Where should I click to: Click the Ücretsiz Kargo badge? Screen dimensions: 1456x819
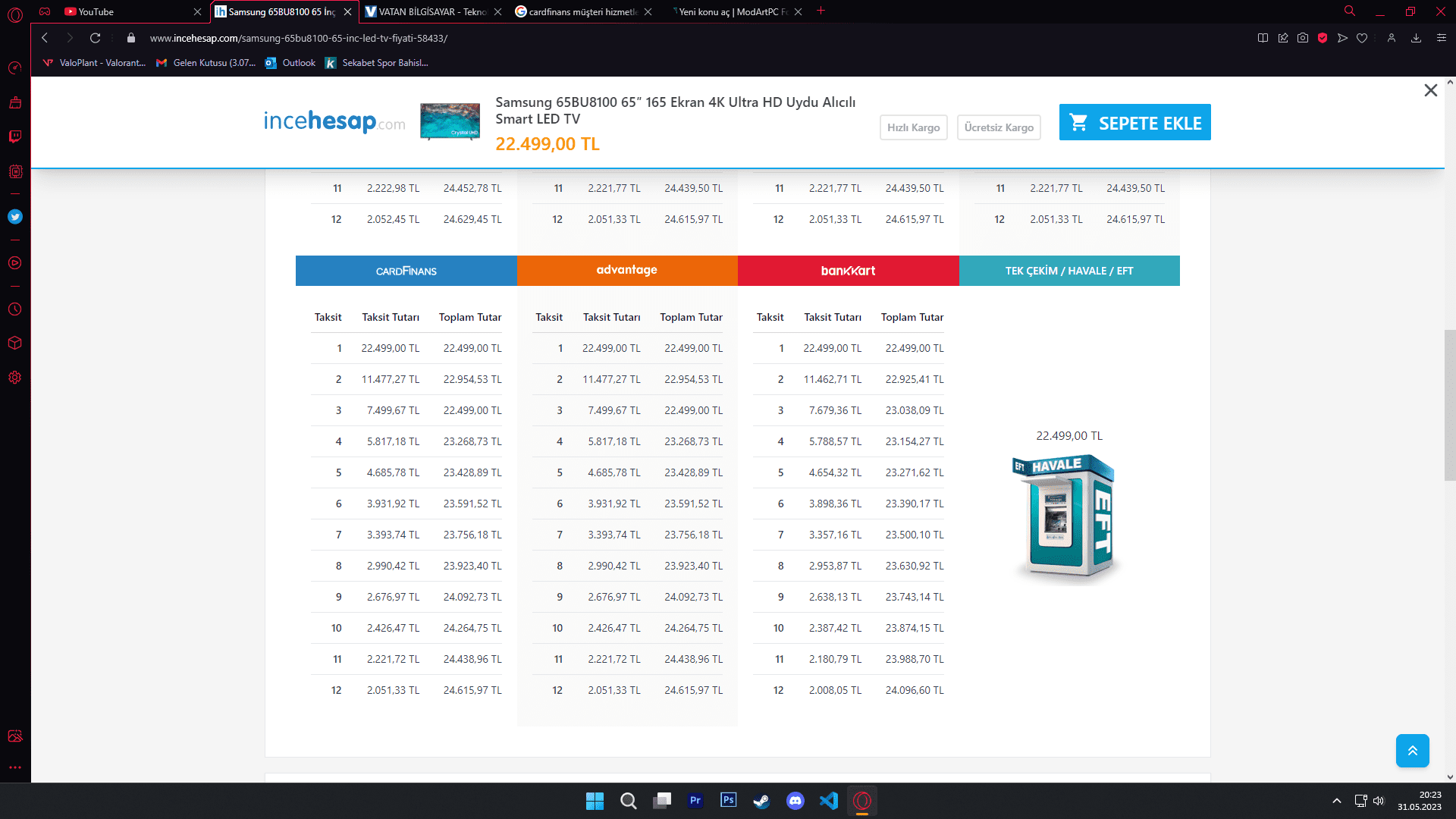[x=999, y=127]
